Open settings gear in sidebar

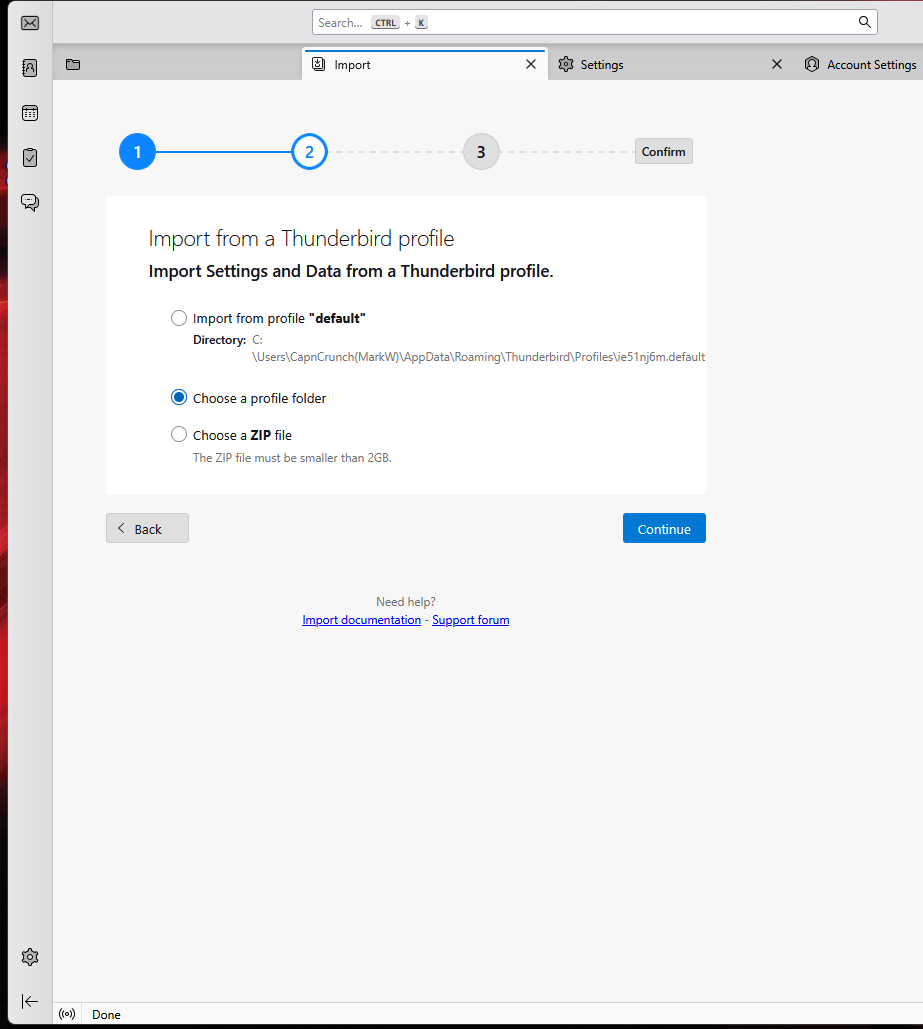coord(30,957)
